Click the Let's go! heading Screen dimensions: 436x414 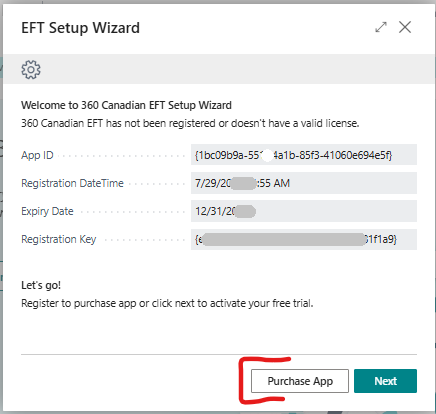(x=41, y=285)
